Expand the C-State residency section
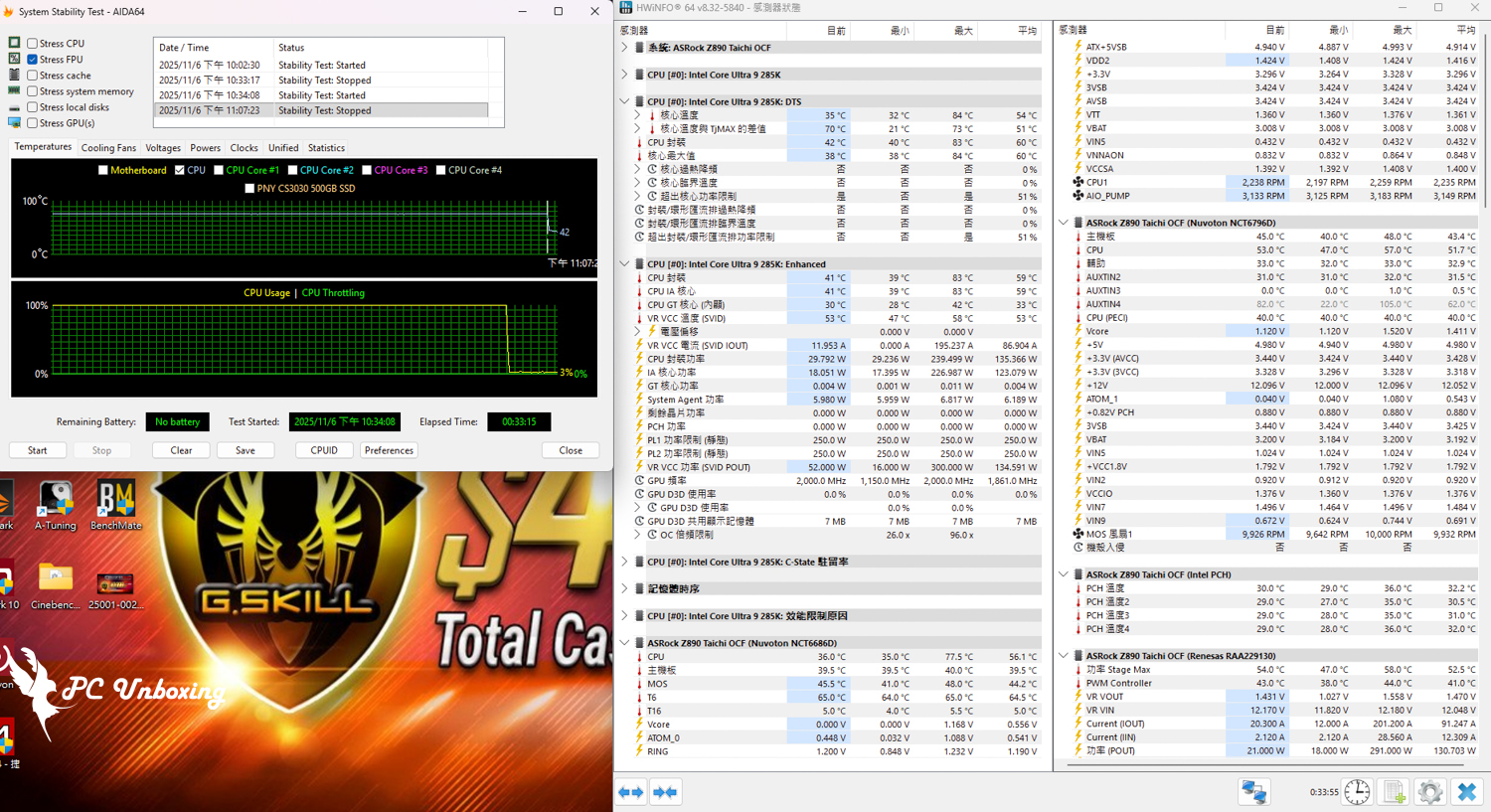The image size is (1491, 812). pyautogui.click(x=624, y=562)
